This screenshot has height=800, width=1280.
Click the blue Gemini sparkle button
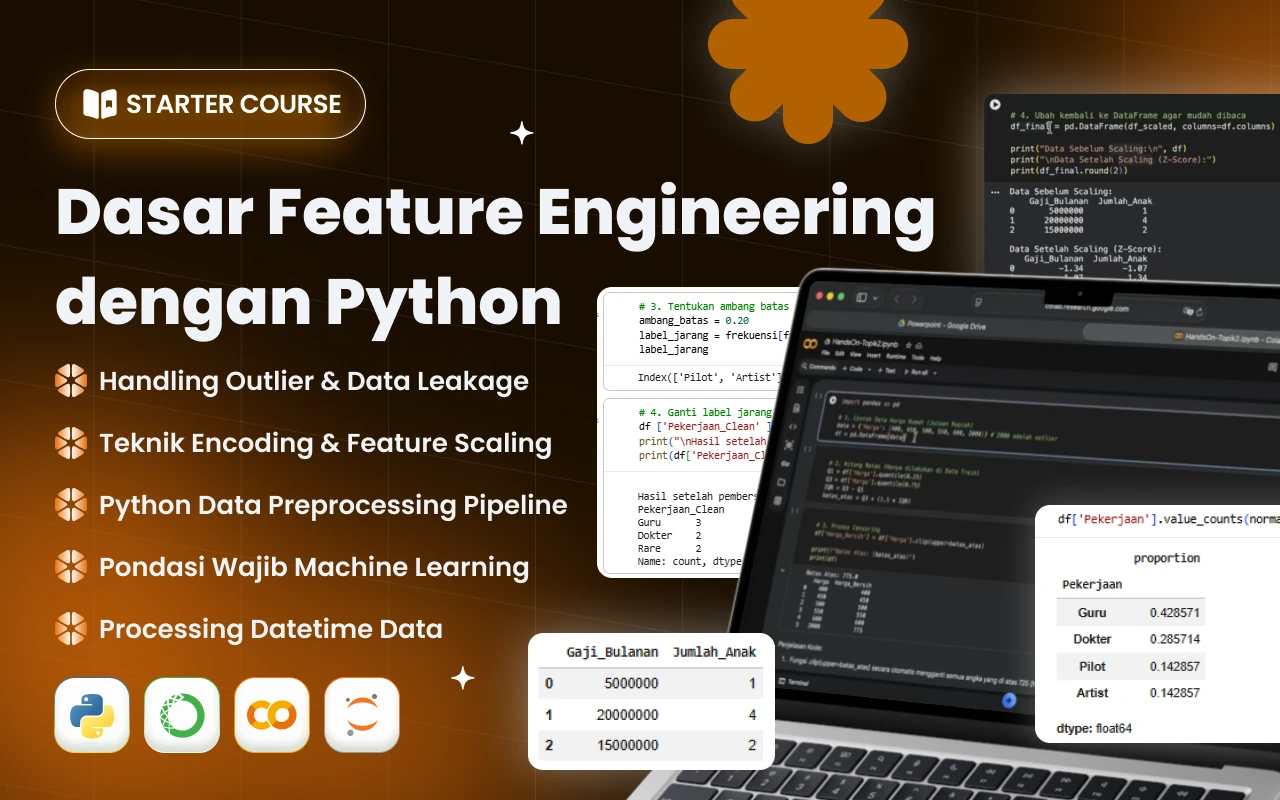1009,701
